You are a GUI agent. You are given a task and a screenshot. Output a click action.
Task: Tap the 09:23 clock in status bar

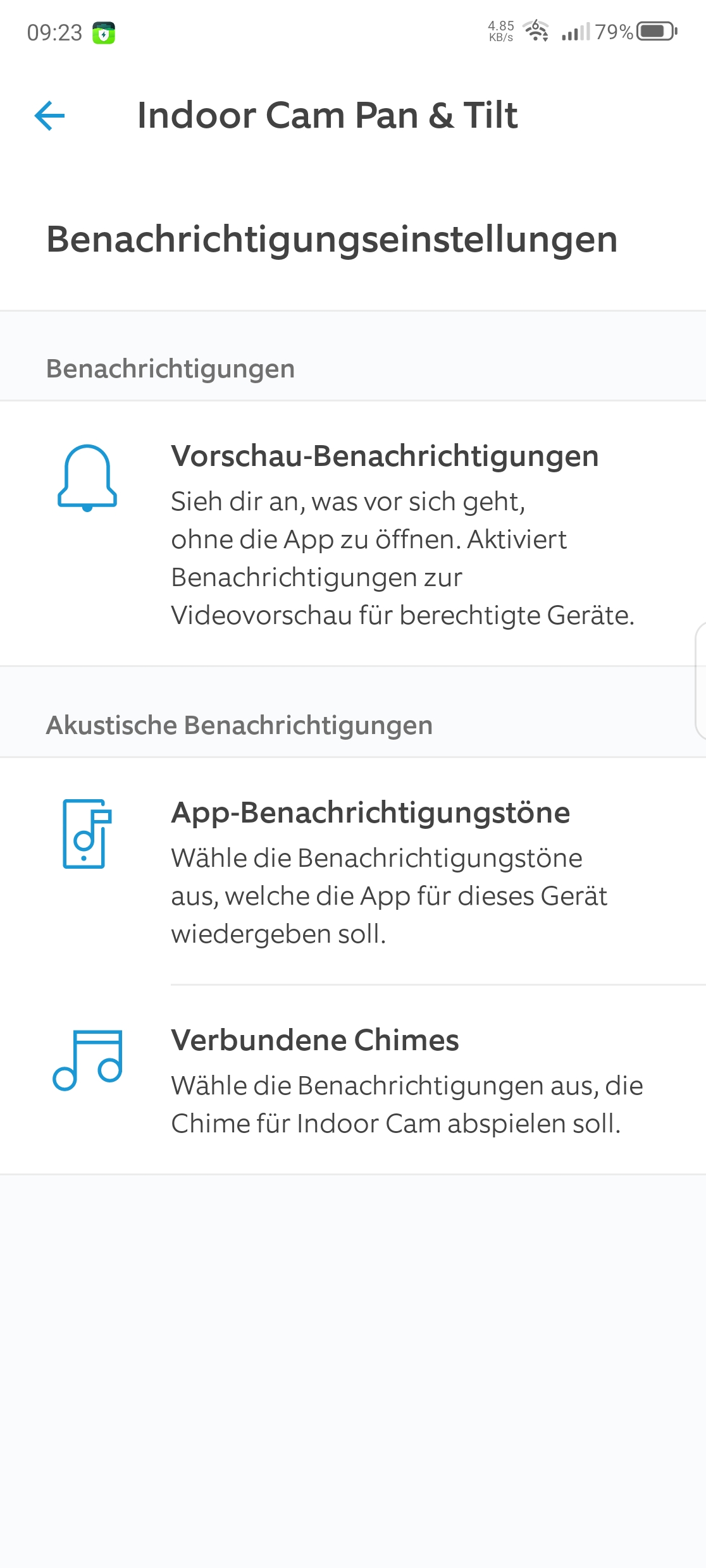coord(54,33)
